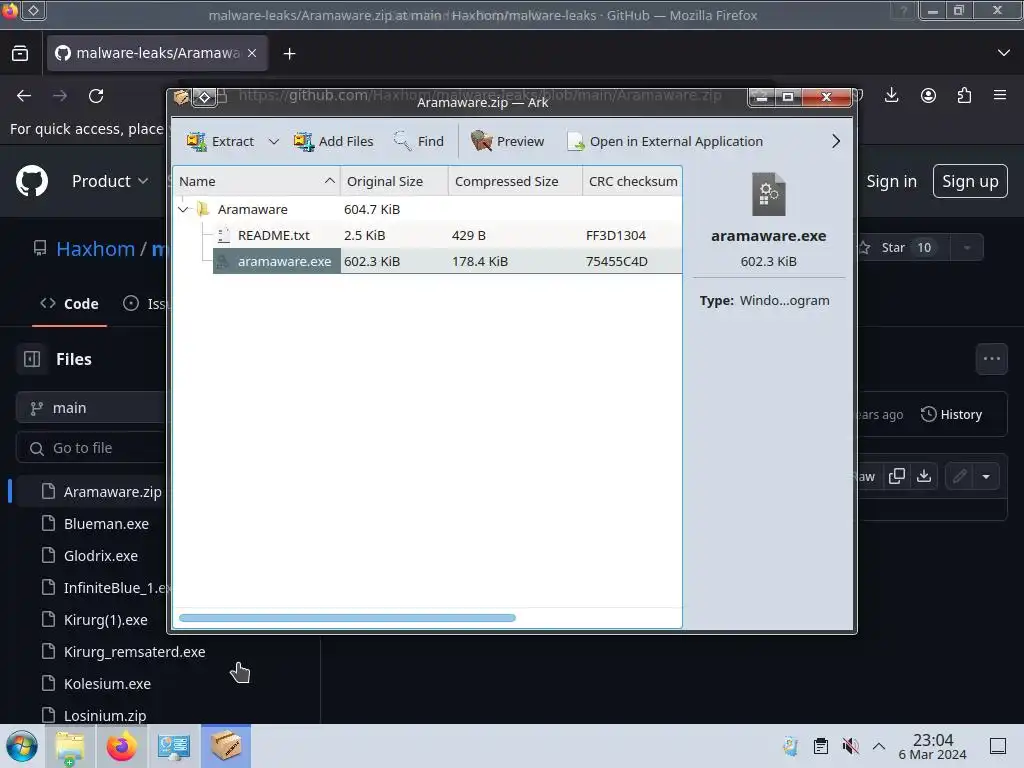Sort by the Name column header
This screenshot has height=768, width=1024.
tap(256, 181)
